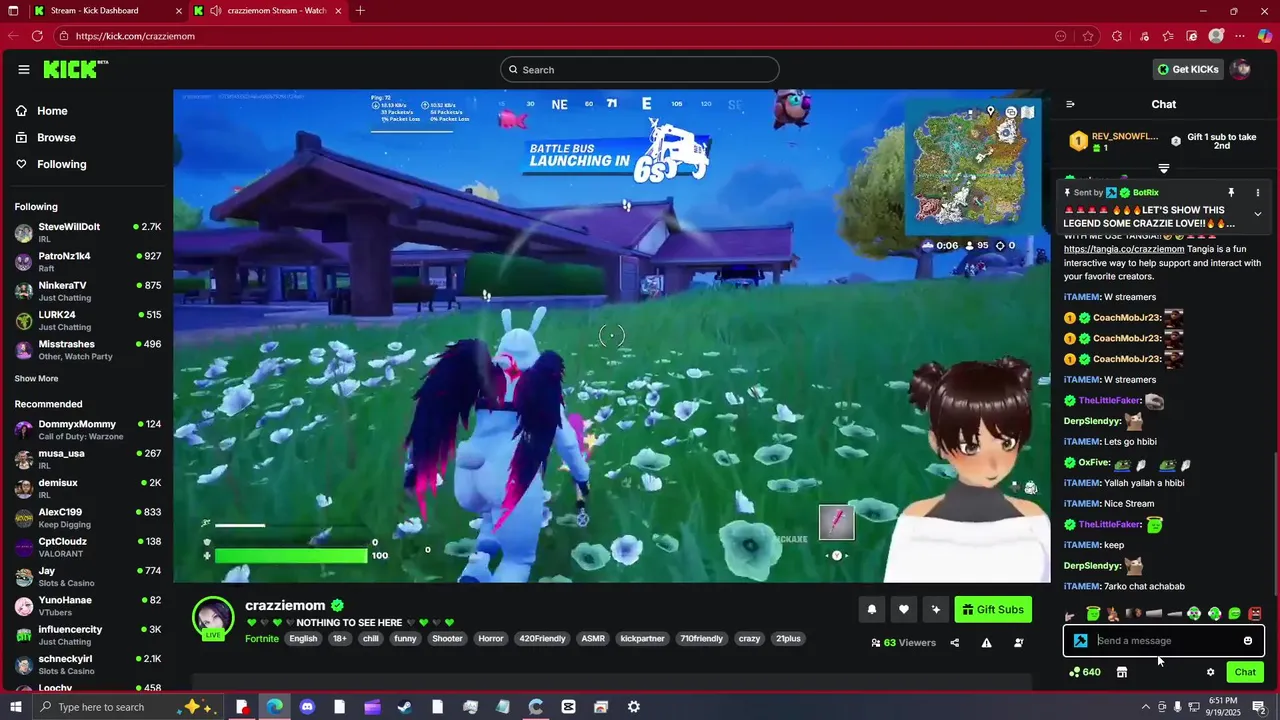The image size is (1280, 720).
Task: Click the KICK logo
Action: [x=75, y=69]
